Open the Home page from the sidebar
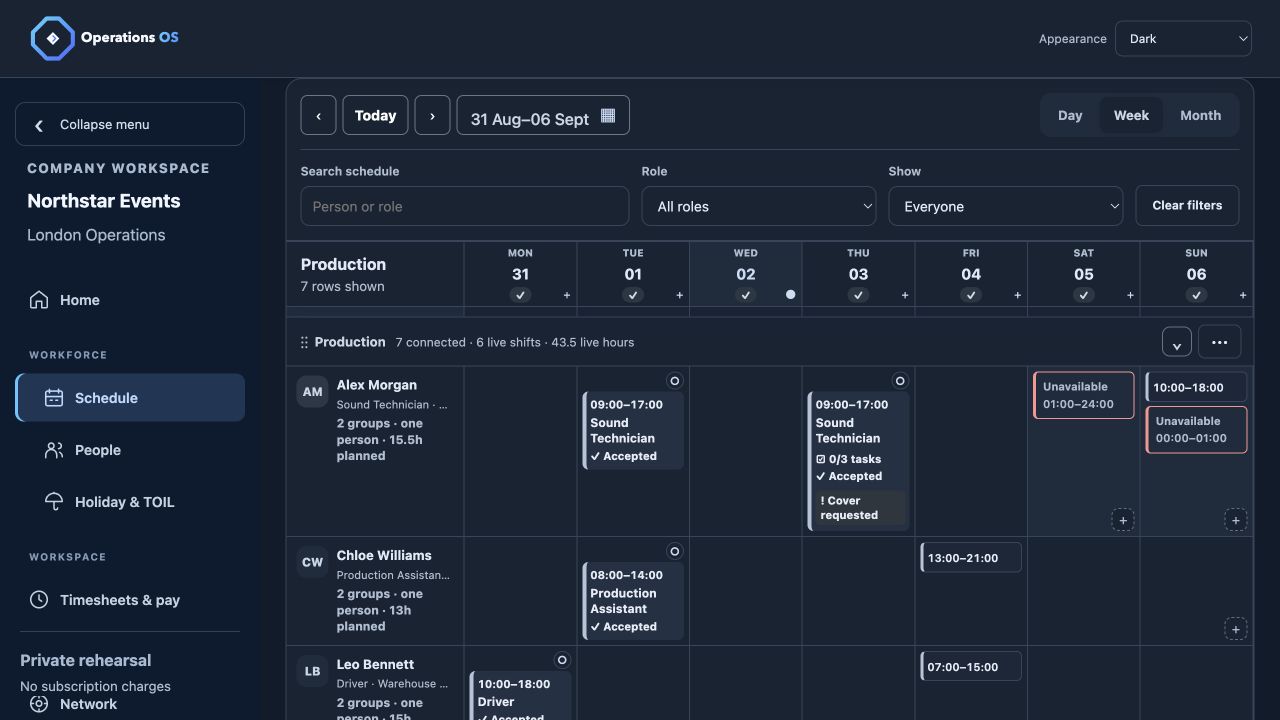This screenshot has height=720, width=1280. pyautogui.click(x=130, y=300)
